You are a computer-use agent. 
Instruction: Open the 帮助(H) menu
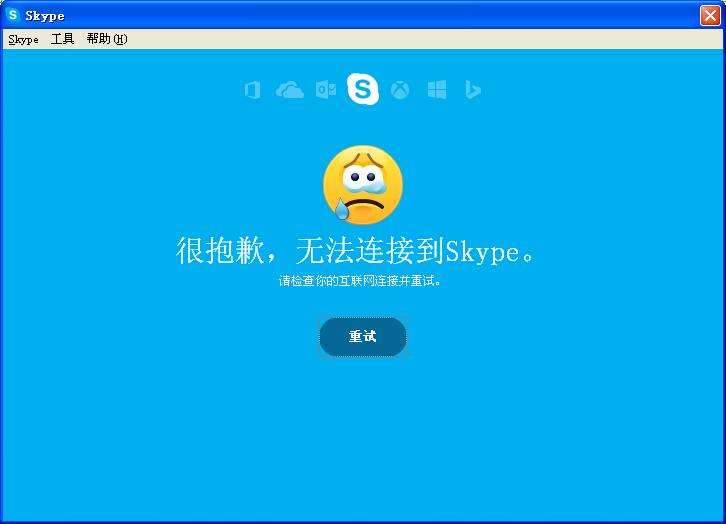coord(107,39)
